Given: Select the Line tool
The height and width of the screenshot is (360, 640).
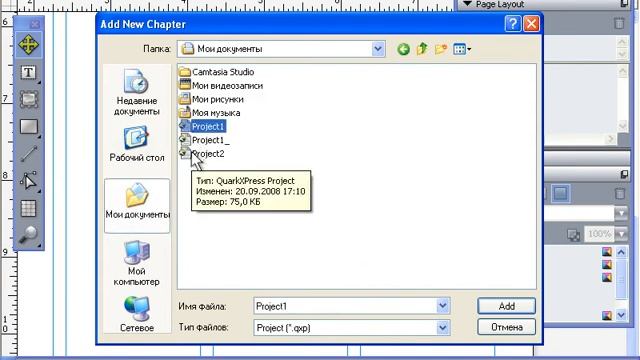Looking at the screenshot, I should pos(29,154).
